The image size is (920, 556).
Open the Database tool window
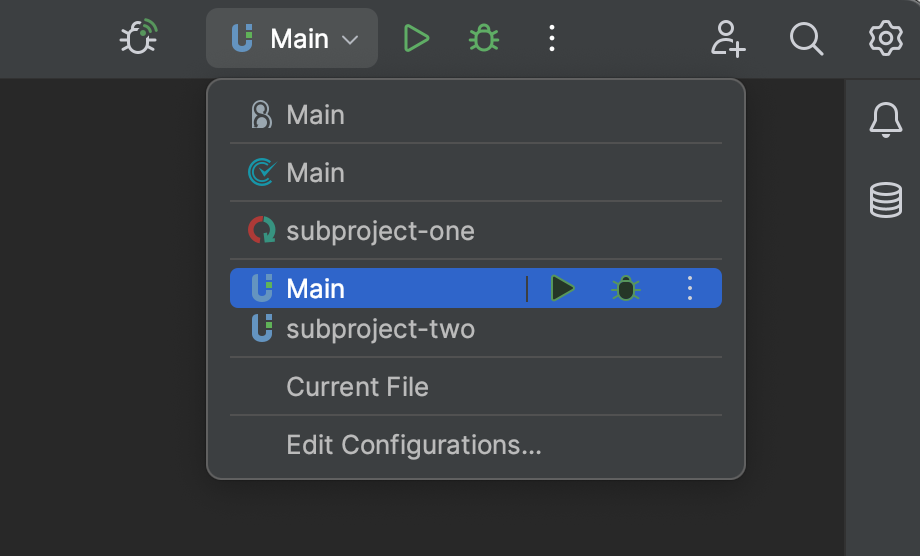pyautogui.click(x=885, y=200)
